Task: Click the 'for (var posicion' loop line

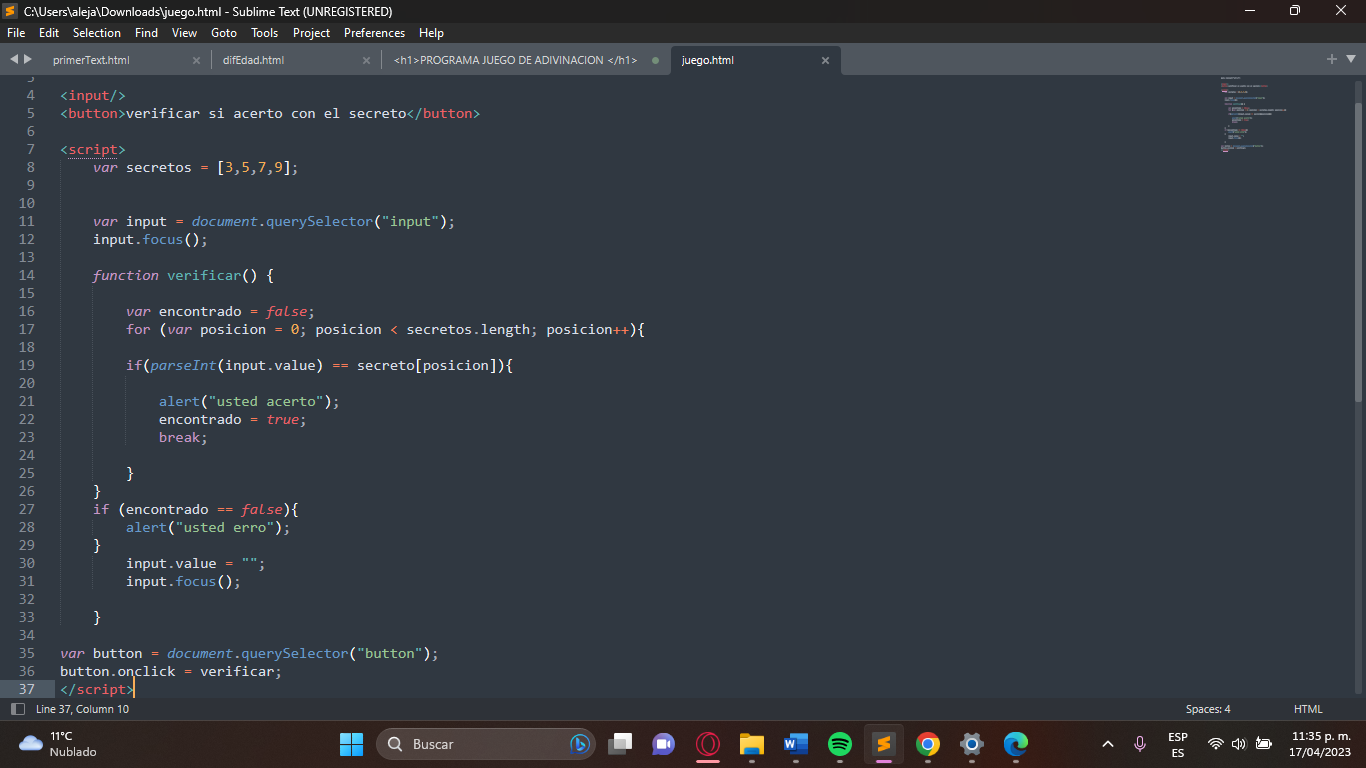Action: pyautogui.click(x=385, y=329)
